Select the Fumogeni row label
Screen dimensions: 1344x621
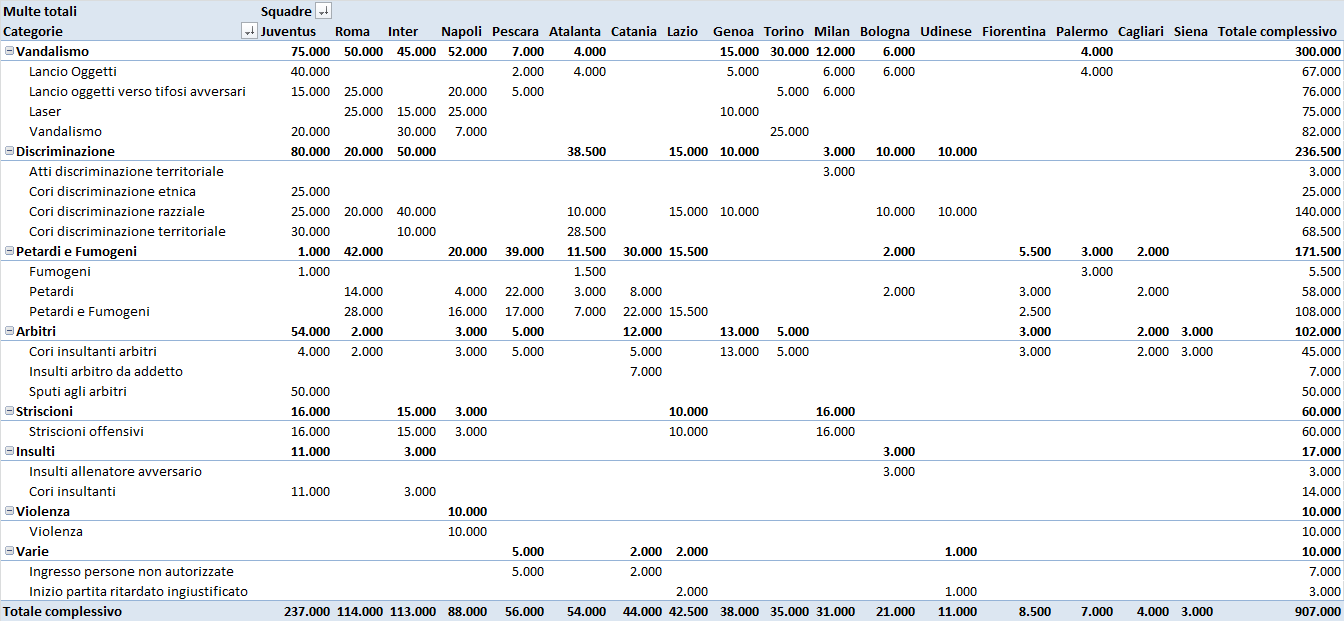tap(60, 271)
